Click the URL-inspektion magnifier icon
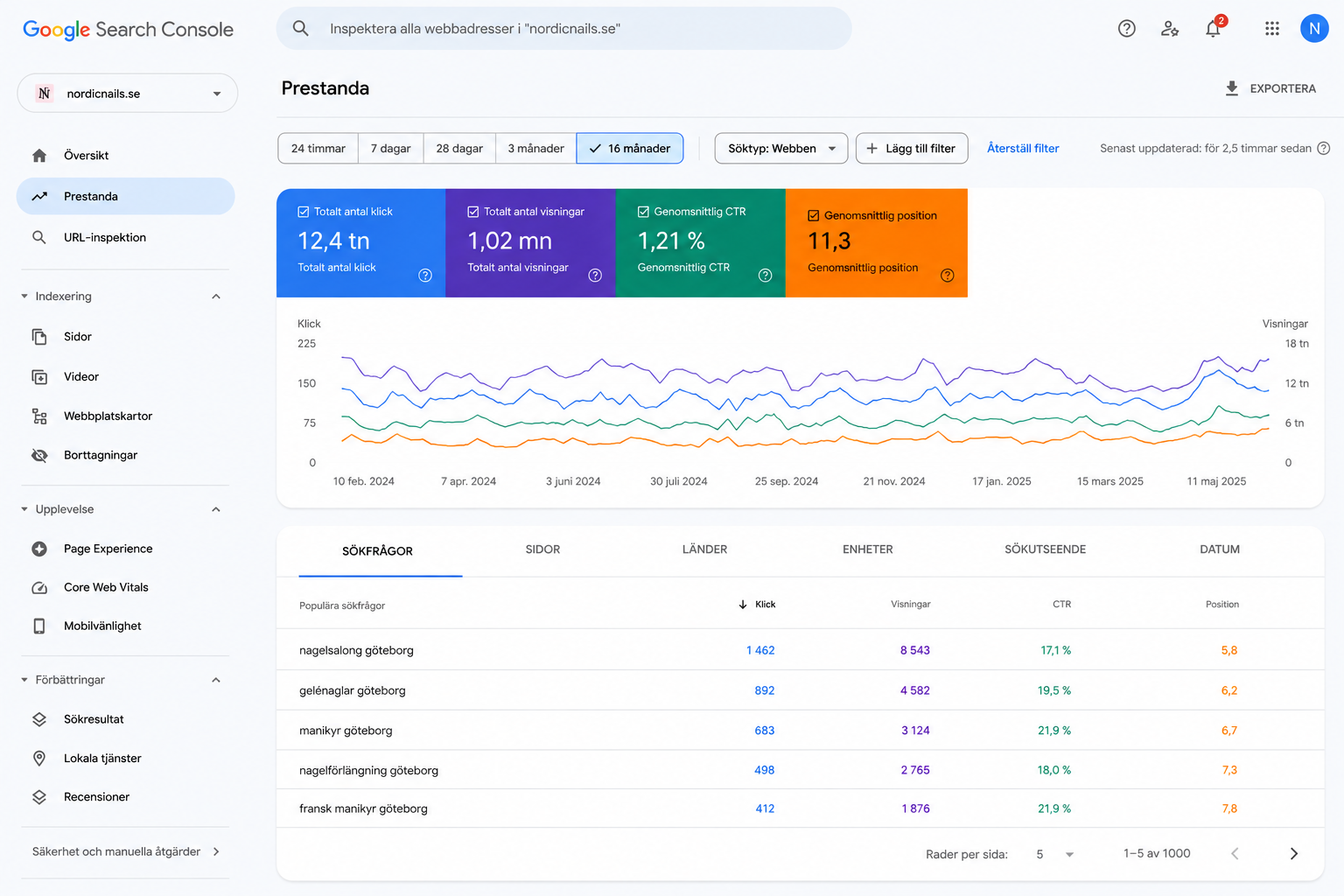The height and width of the screenshot is (896, 1344). click(x=39, y=237)
